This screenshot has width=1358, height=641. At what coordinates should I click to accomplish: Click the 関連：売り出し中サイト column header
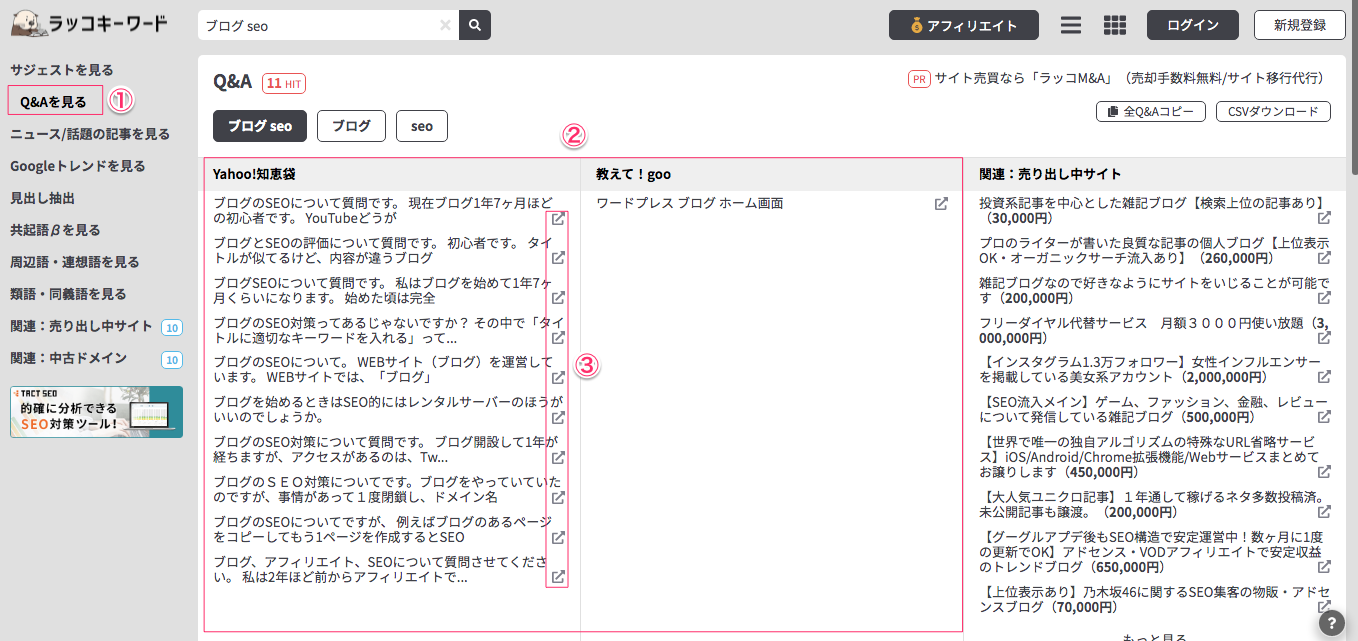click(1050, 174)
